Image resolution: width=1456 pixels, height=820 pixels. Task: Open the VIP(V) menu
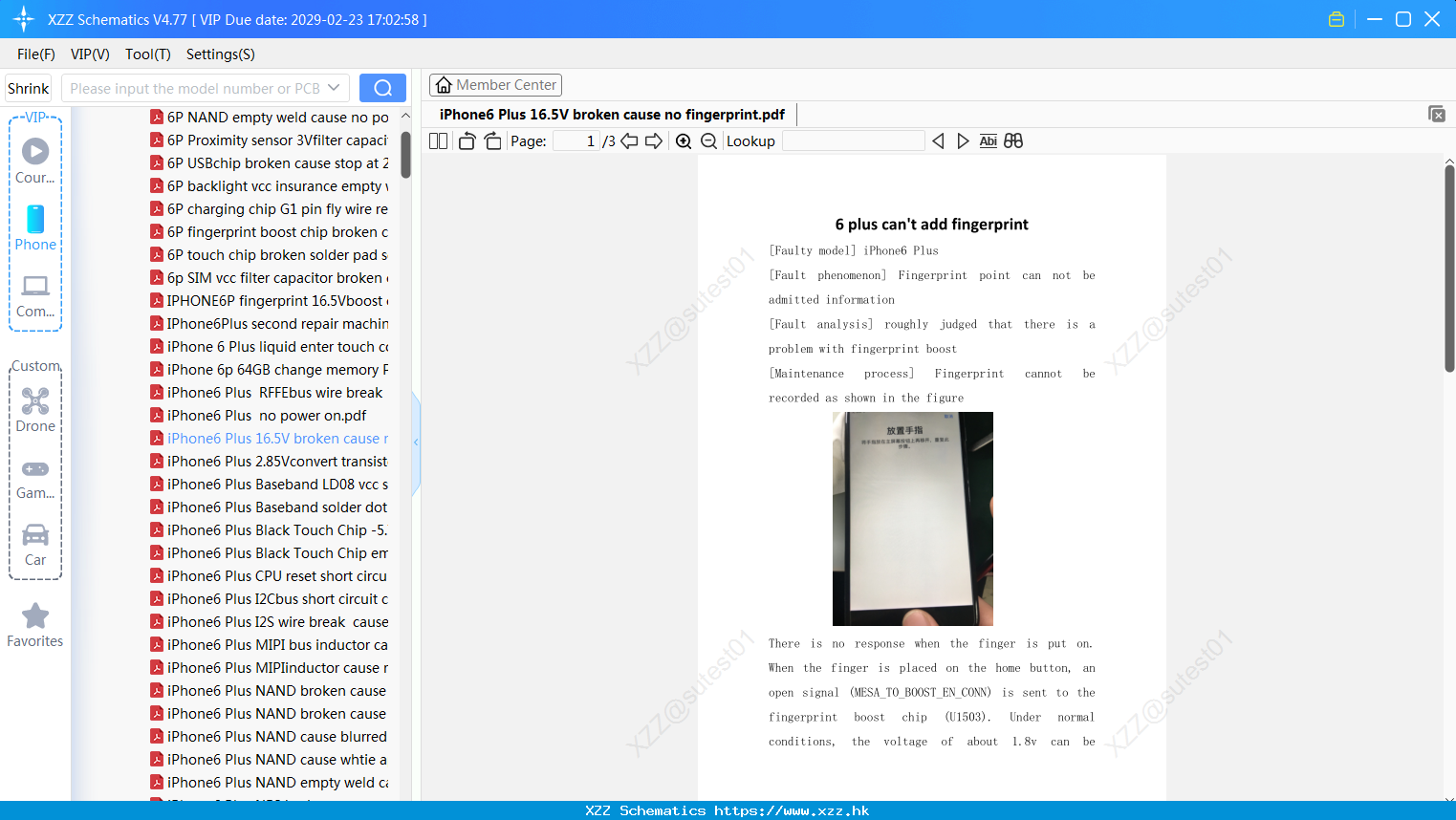click(x=90, y=54)
